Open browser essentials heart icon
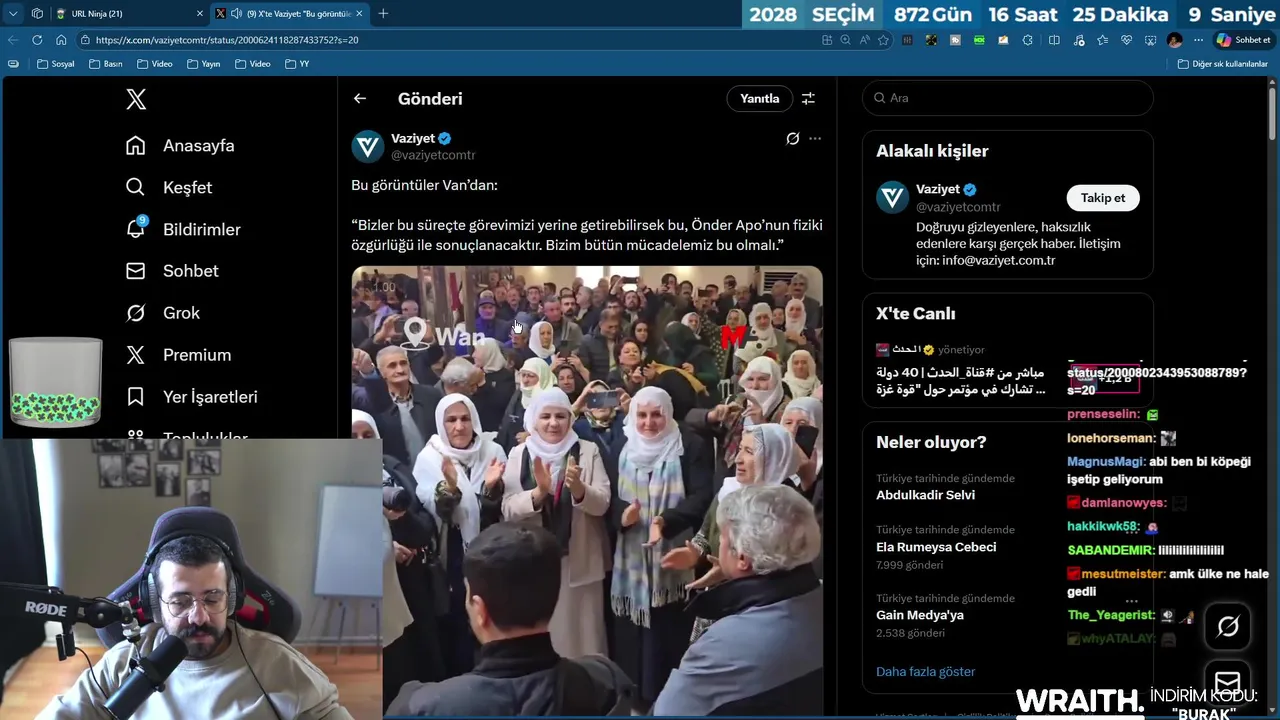Screen dimensions: 1280x720 pyautogui.click(x=1126, y=40)
